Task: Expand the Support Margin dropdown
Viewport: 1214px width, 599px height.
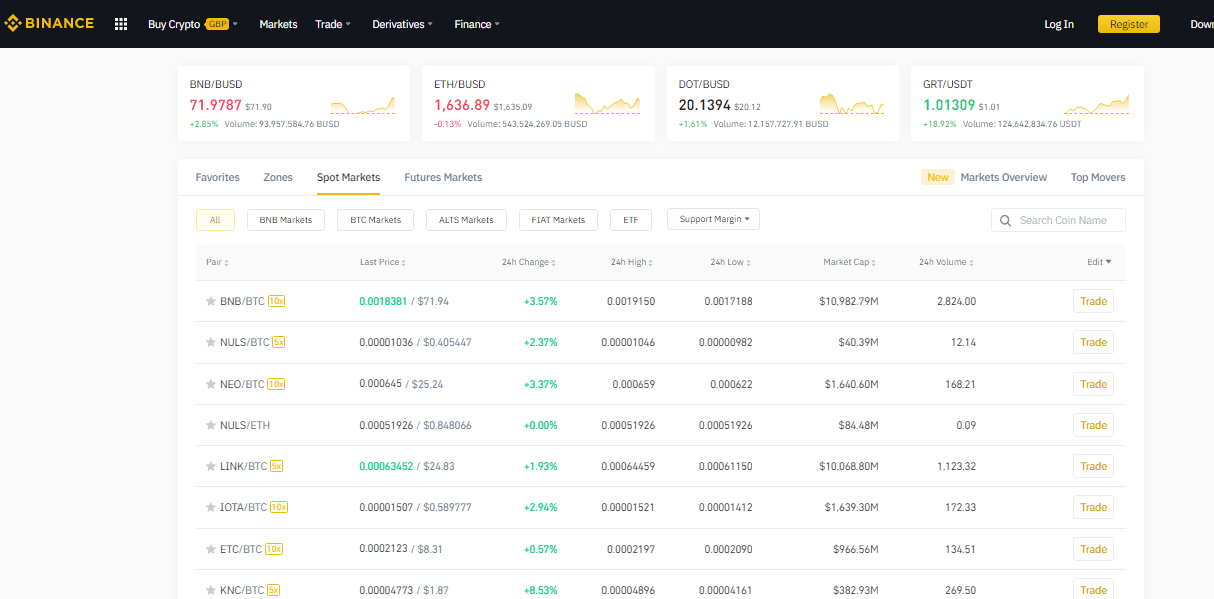Action: (713, 219)
